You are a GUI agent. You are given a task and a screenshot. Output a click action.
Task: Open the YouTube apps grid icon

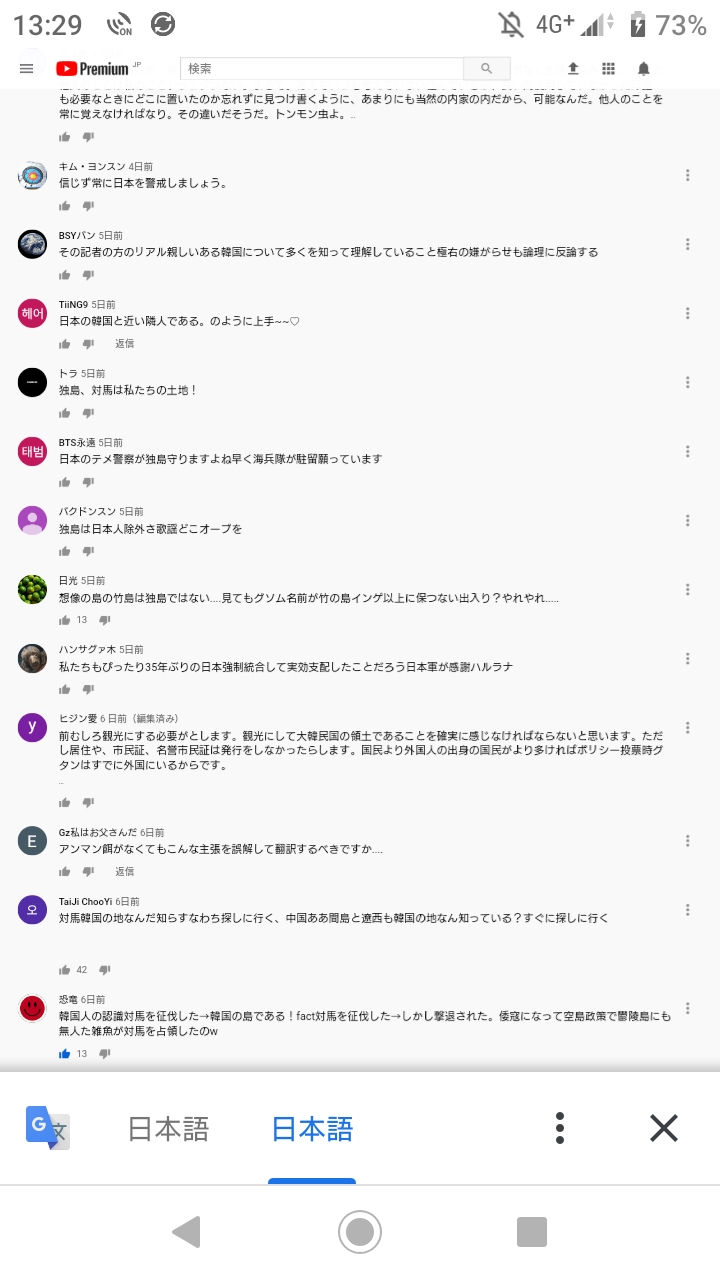608,68
